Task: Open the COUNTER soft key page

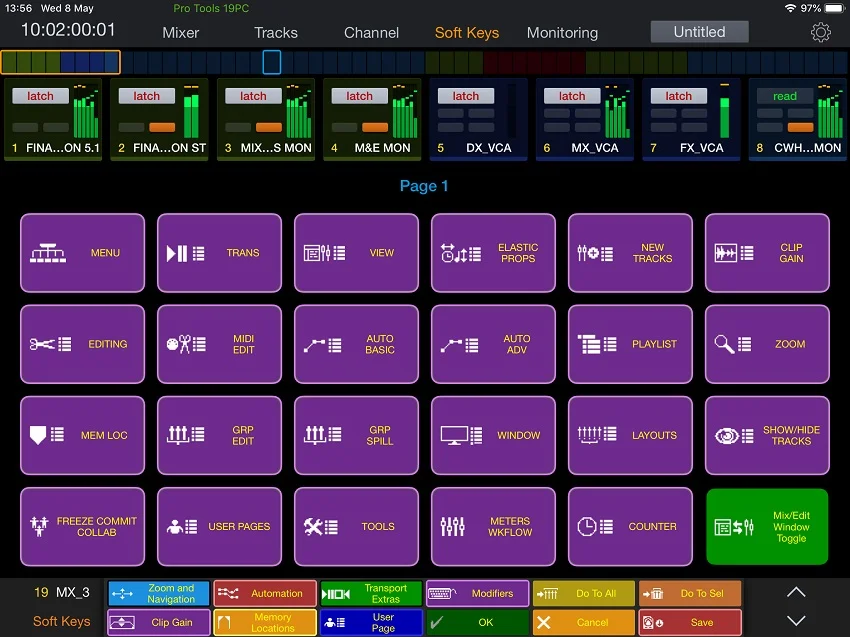Action: click(x=630, y=526)
